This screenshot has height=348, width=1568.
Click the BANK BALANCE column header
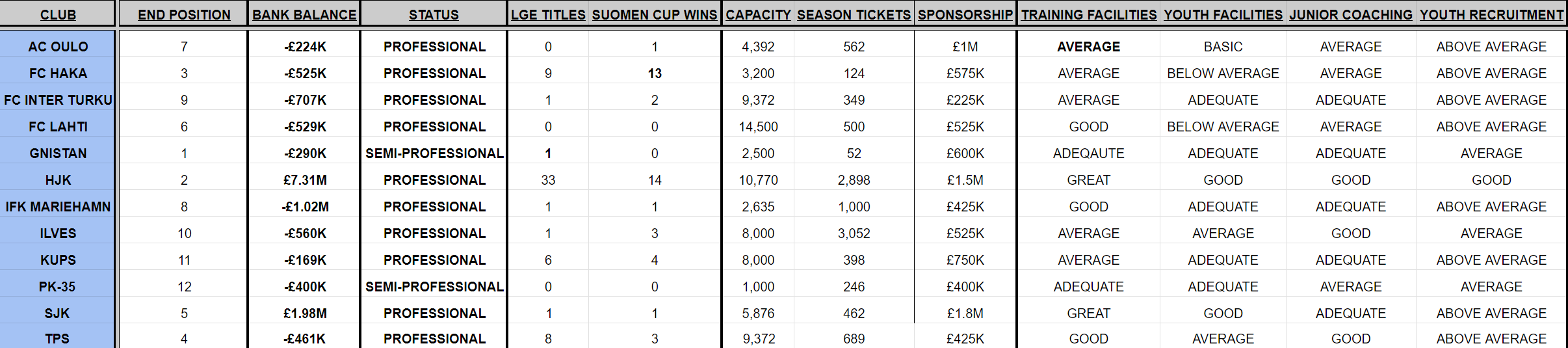(x=304, y=14)
